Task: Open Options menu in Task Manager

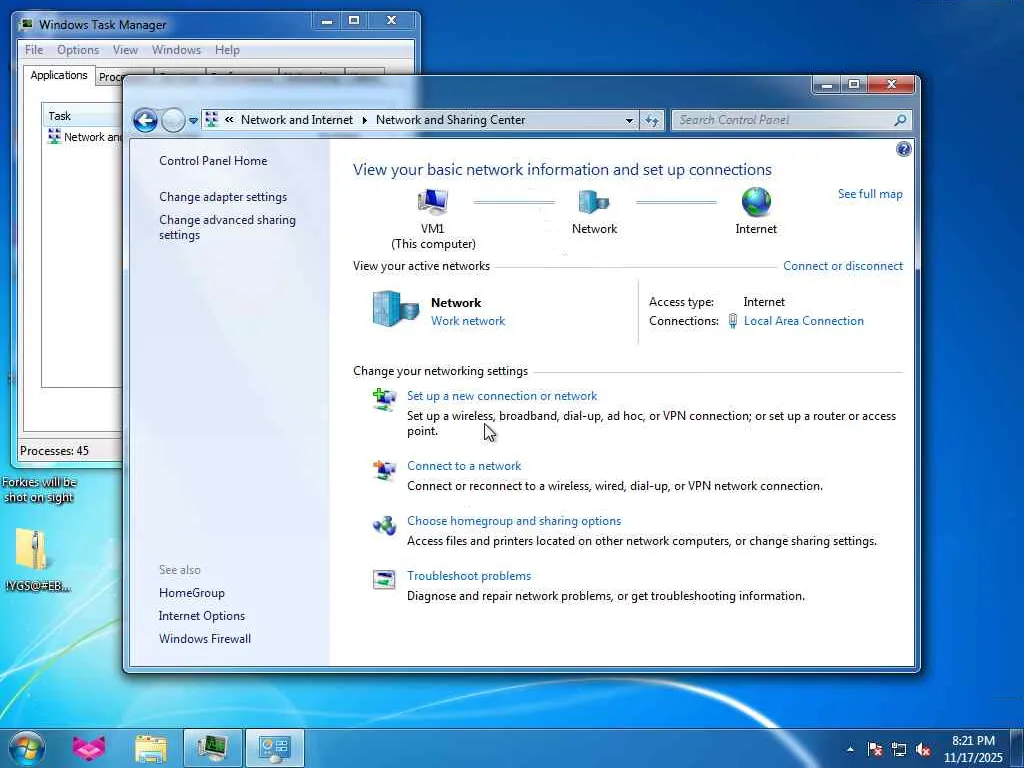Action: click(78, 50)
